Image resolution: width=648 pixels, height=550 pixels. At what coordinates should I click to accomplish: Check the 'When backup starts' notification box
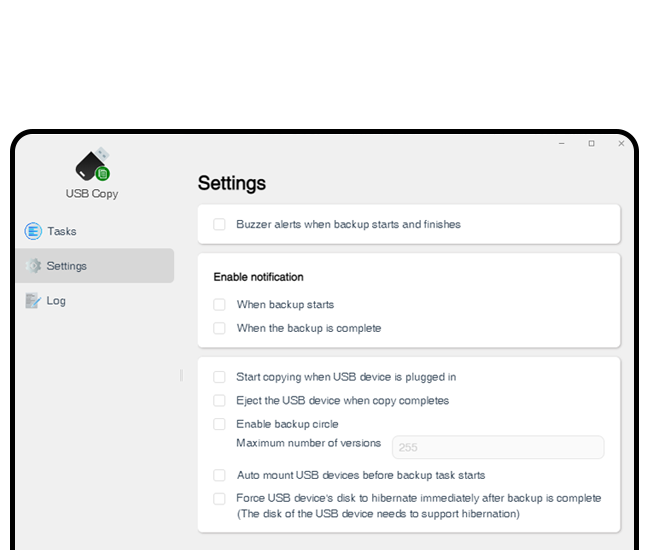(219, 304)
